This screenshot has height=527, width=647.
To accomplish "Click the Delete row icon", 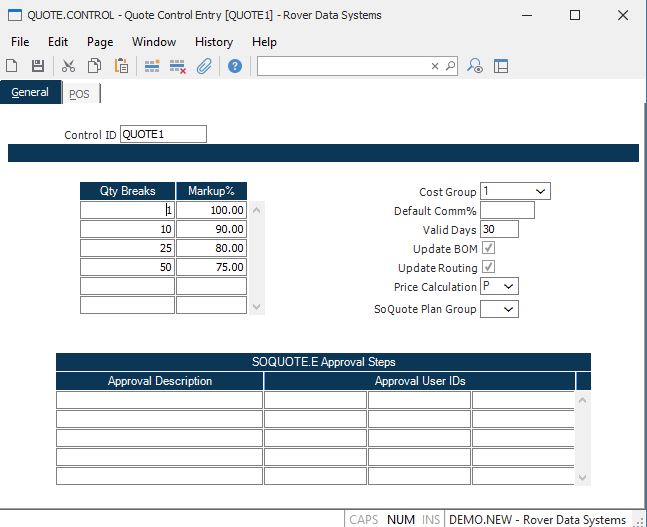I will 178,66.
